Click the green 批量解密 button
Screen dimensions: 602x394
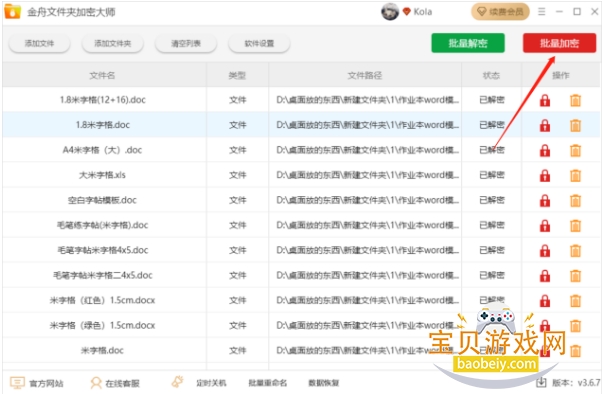468,43
